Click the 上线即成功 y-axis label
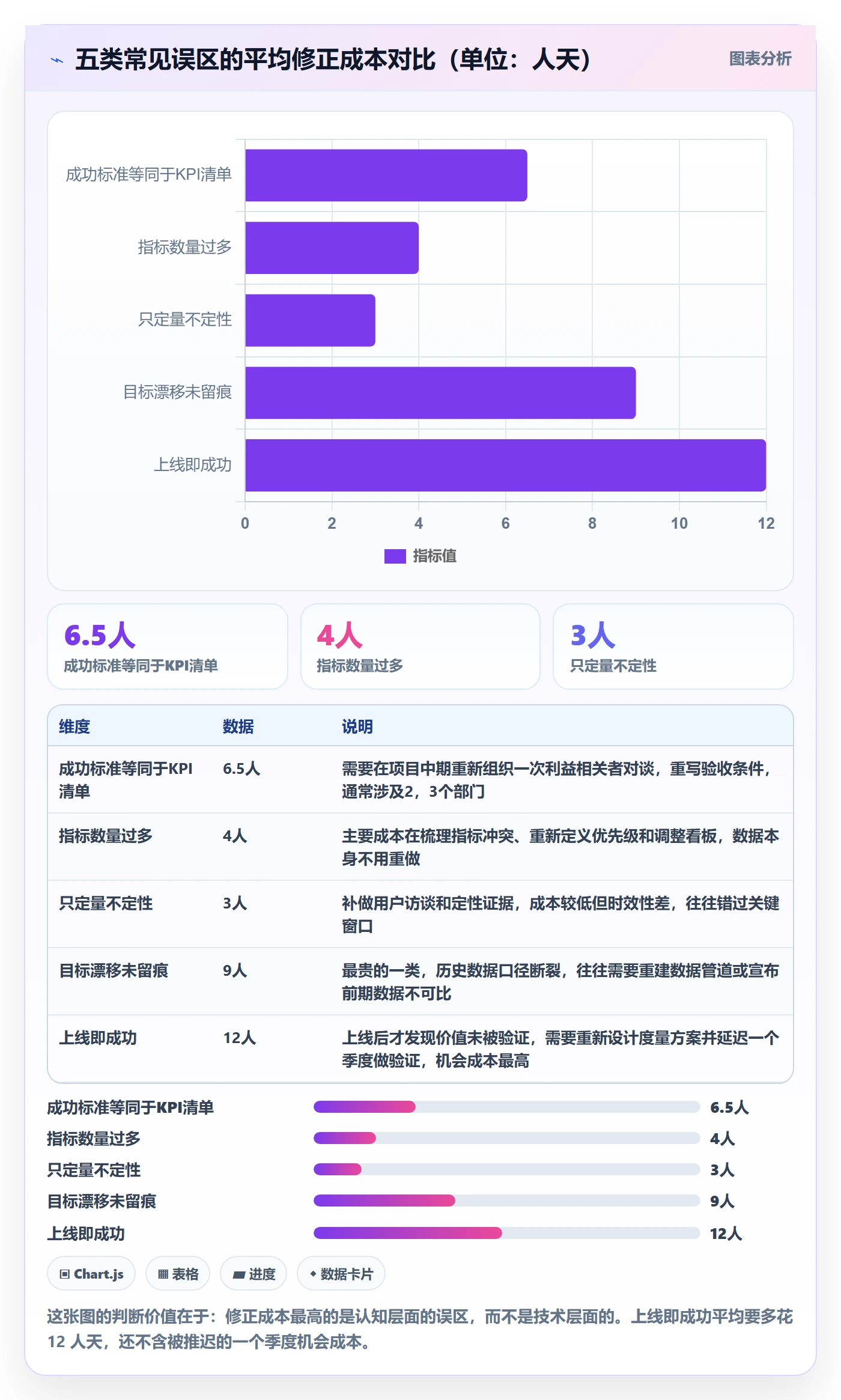The height and width of the screenshot is (1400, 841). coord(192,465)
